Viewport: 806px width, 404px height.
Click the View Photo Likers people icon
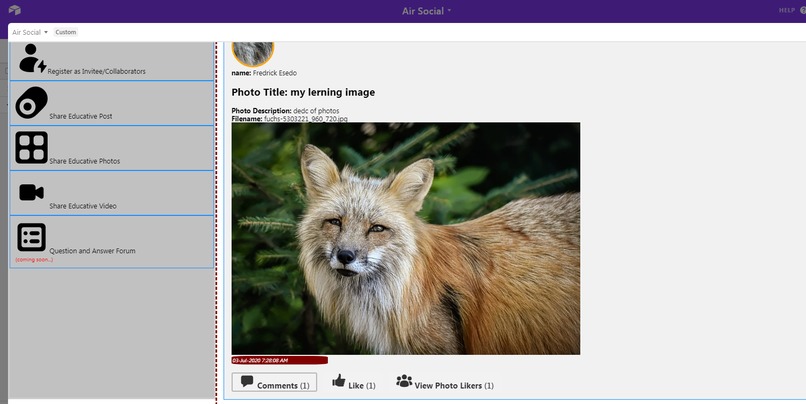pos(404,381)
